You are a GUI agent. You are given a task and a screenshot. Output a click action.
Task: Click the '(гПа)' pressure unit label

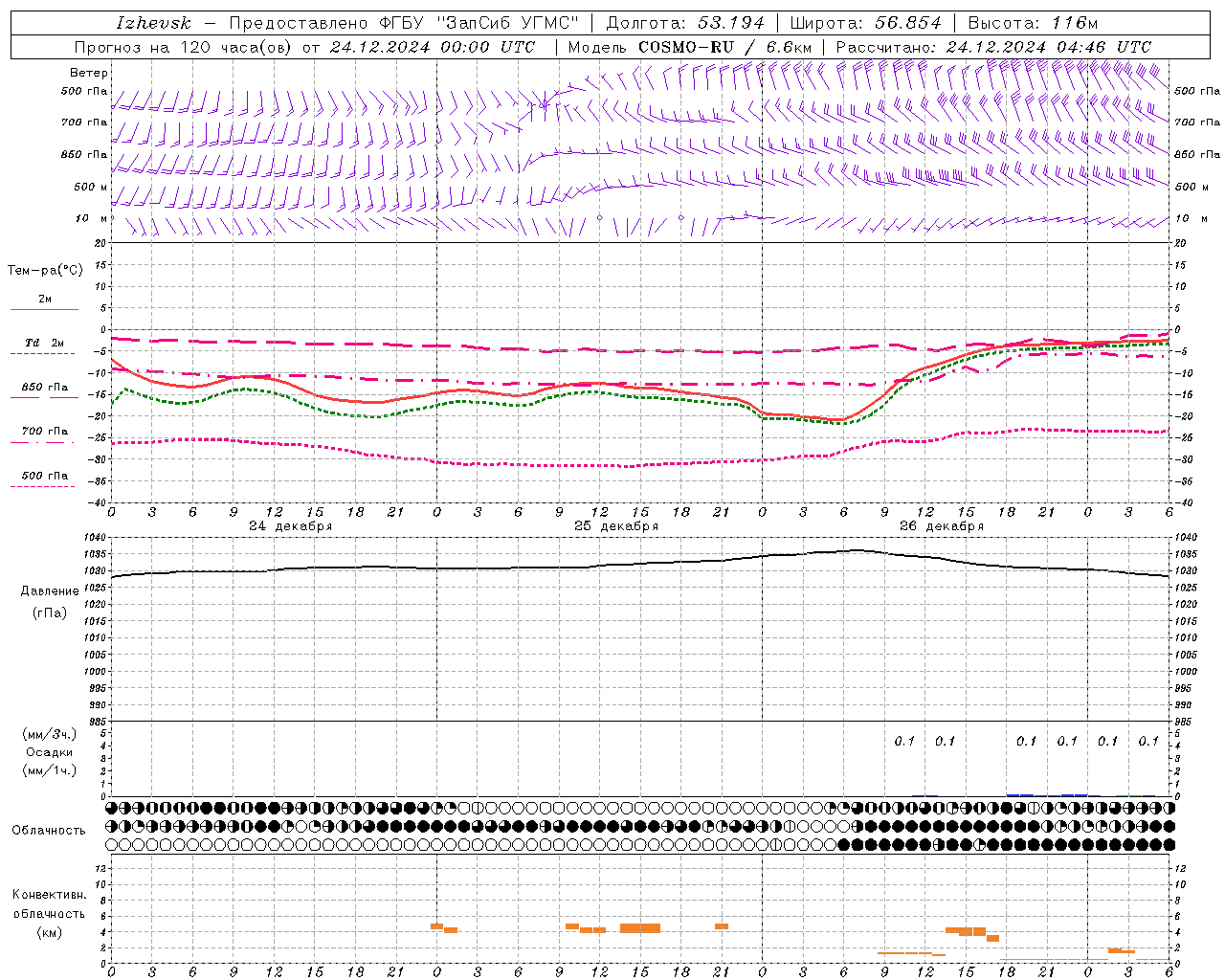[50, 613]
